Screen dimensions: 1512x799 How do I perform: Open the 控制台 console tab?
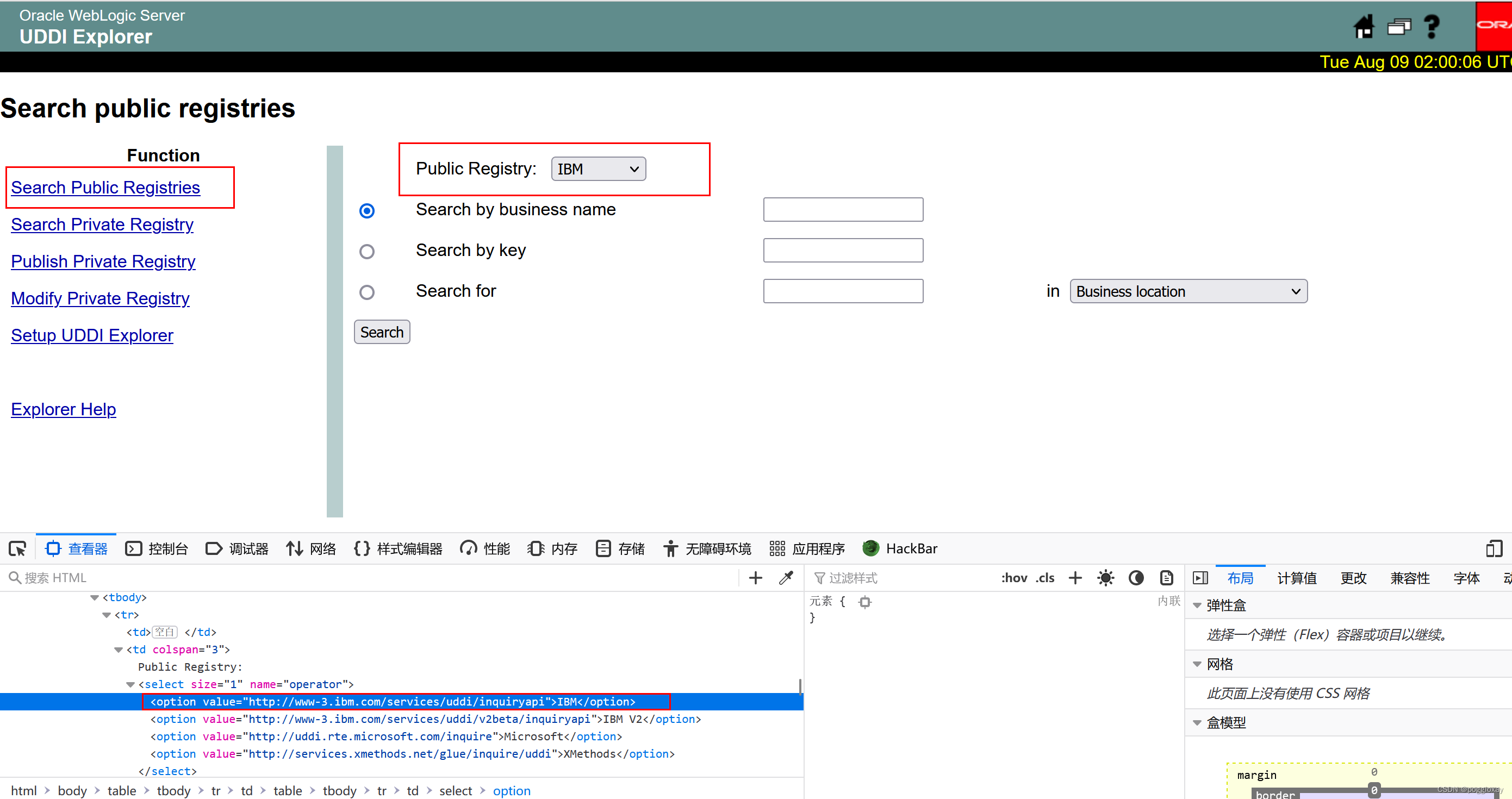pyautogui.click(x=157, y=548)
